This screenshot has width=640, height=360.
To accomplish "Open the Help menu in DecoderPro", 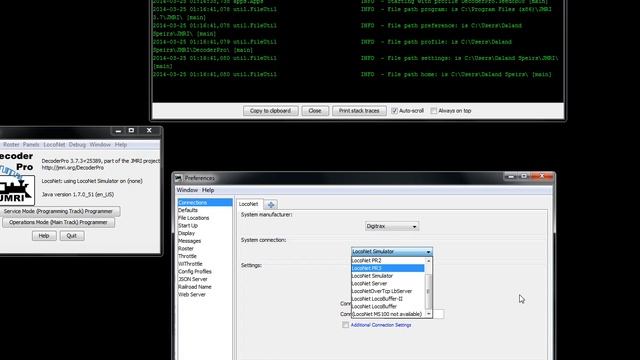I will coord(120,144).
